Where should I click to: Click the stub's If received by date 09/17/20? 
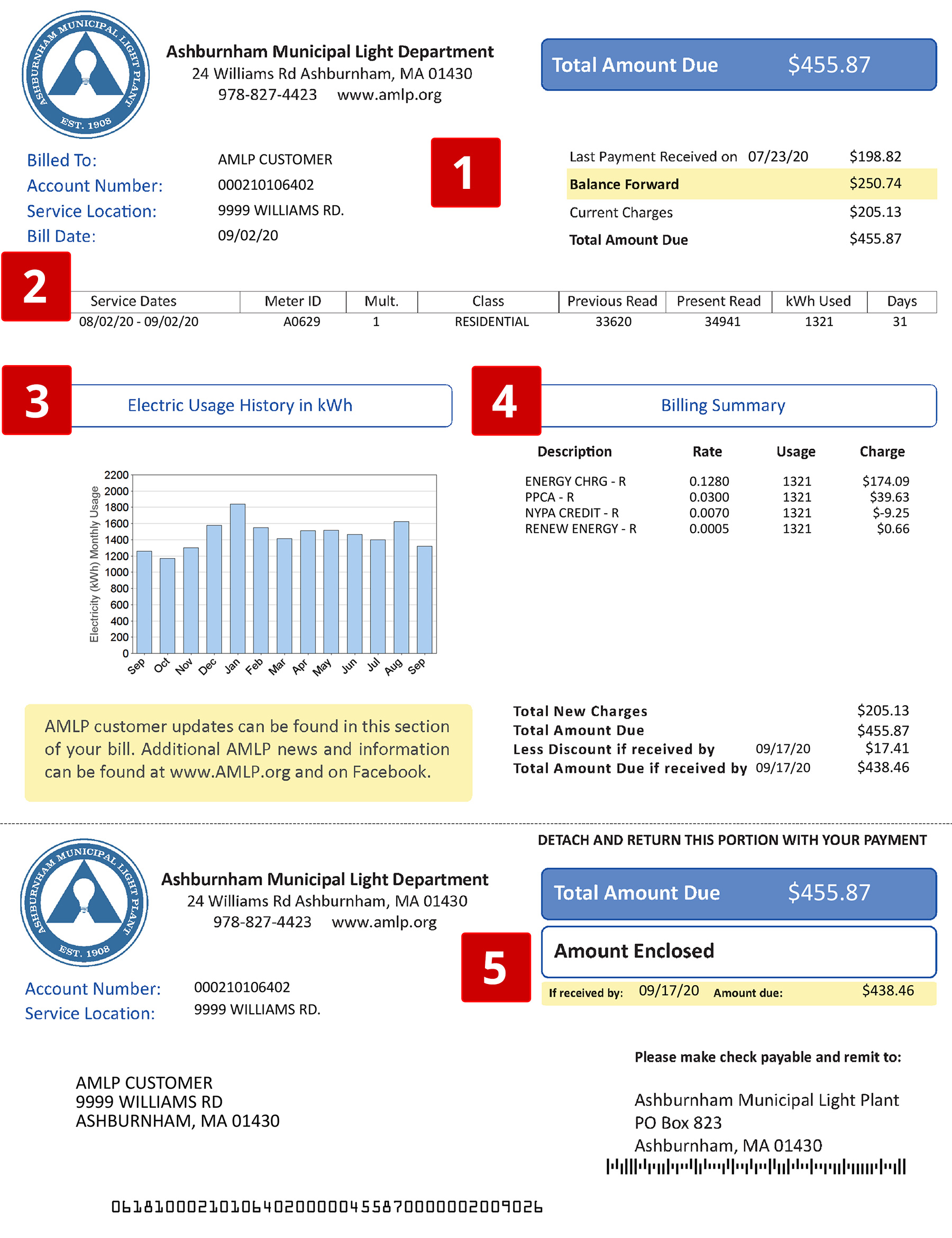pos(669,991)
